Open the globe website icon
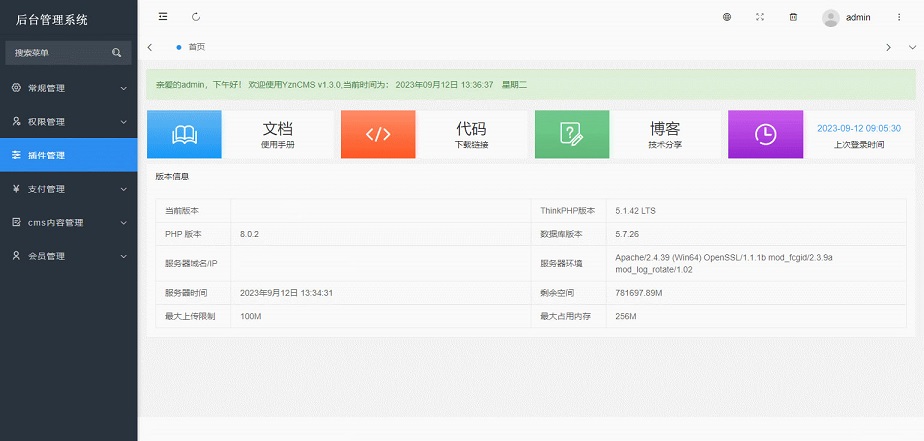Viewport: 924px width, 441px height. pos(727,17)
